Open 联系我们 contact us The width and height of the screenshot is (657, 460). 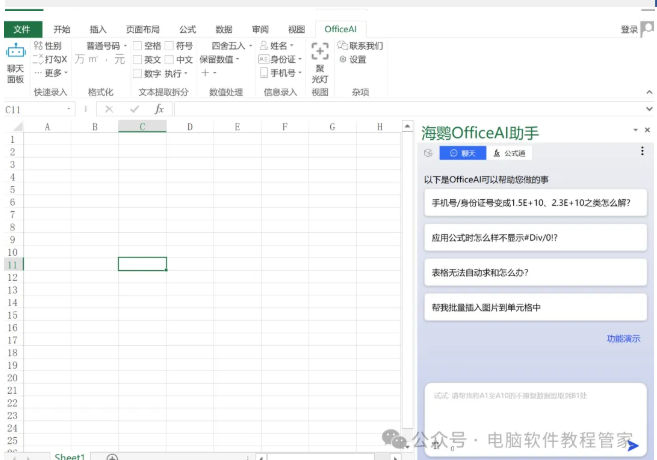tap(360, 45)
